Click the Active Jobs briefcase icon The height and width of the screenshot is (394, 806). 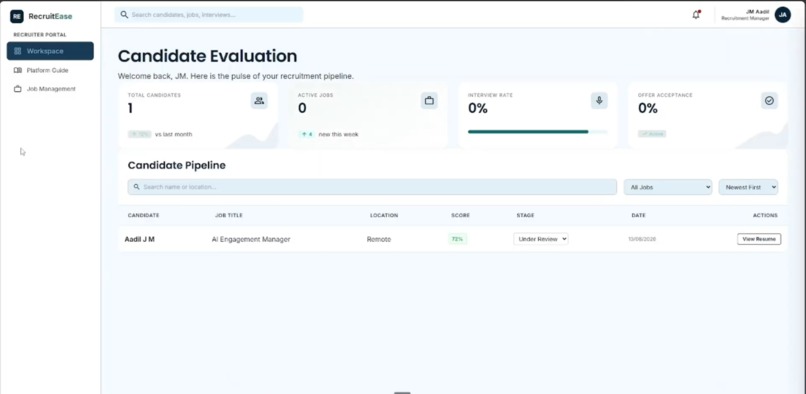[x=429, y=101]
